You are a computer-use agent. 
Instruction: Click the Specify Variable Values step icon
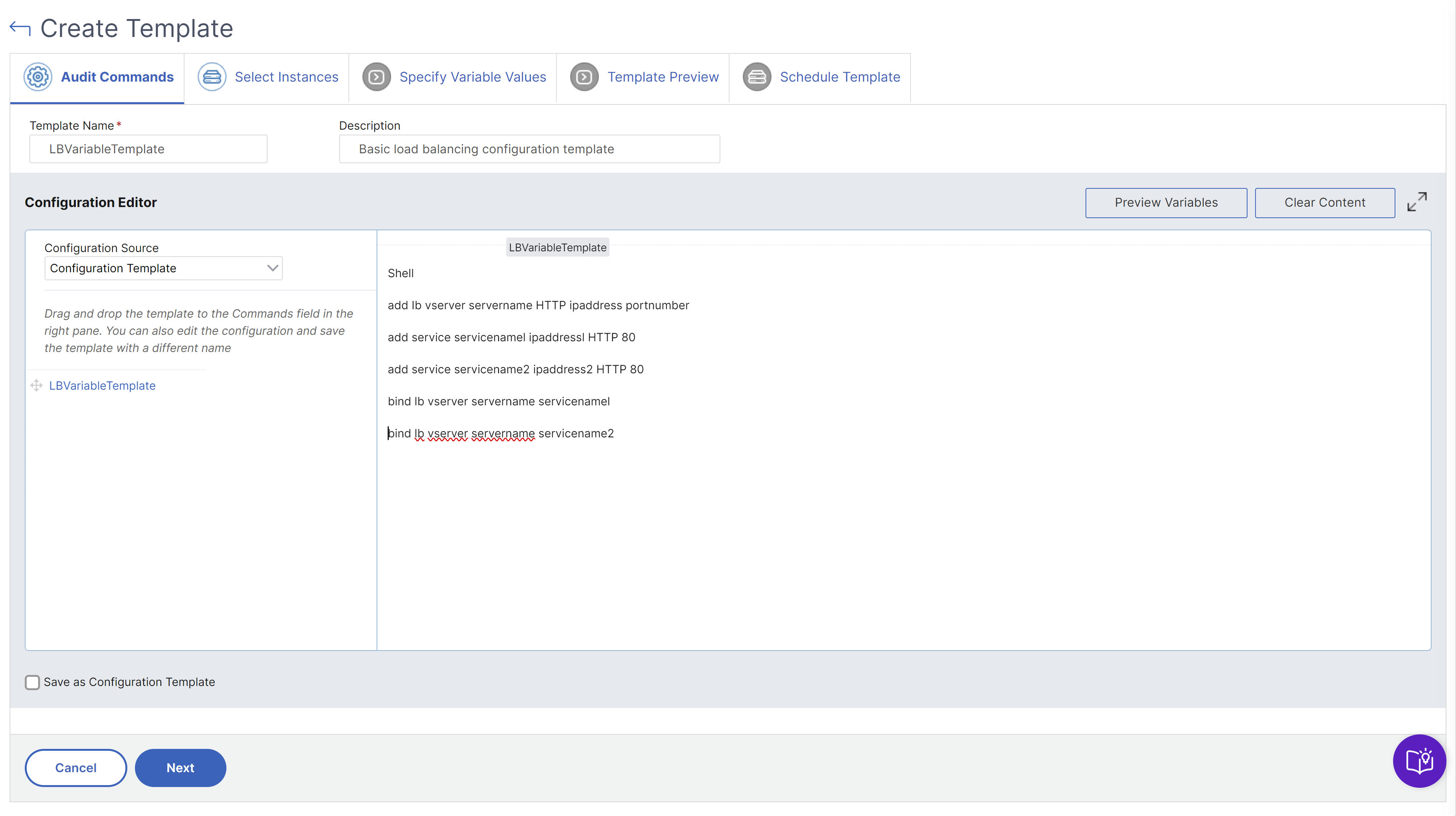click(377, 77)
